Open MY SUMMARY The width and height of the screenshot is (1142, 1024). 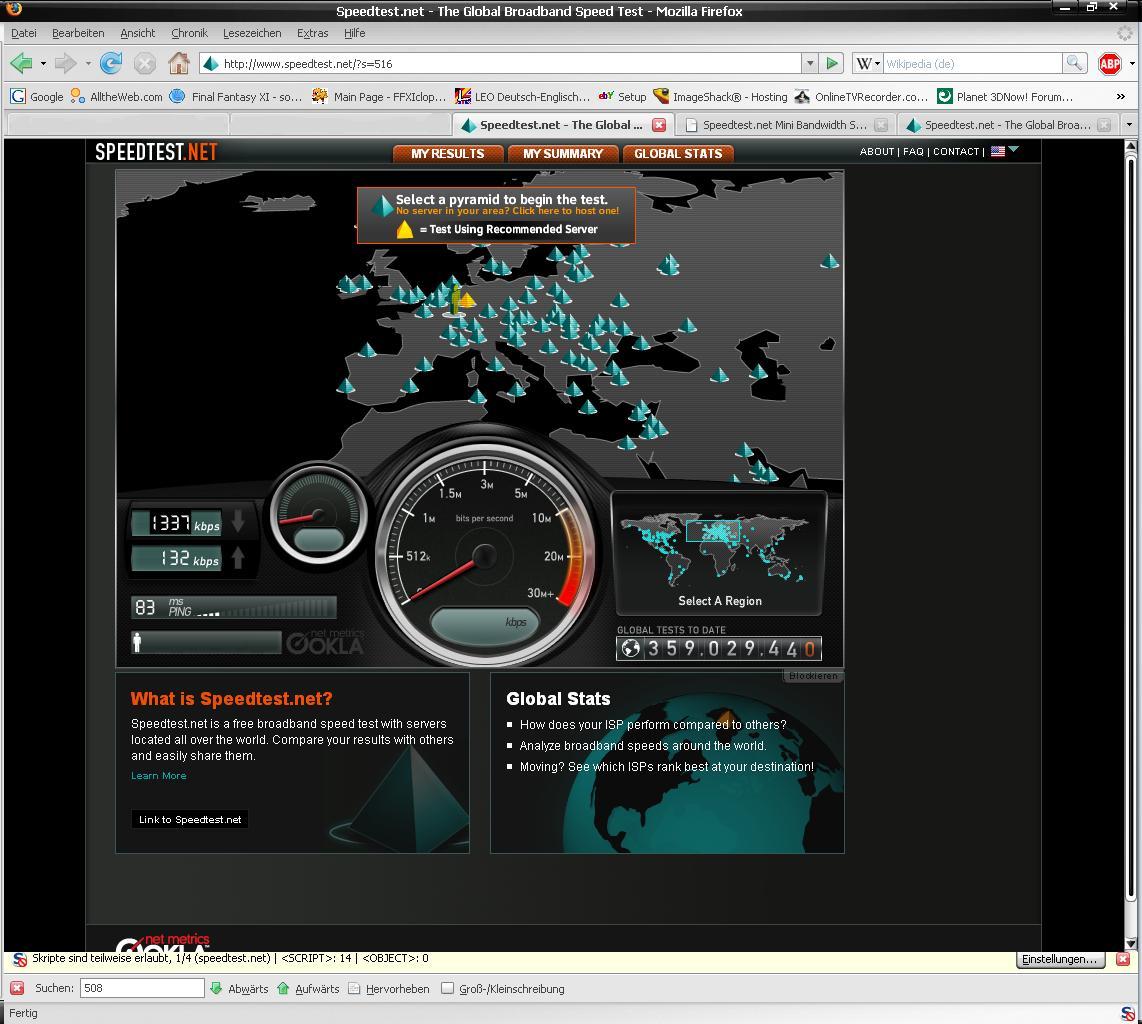point(563,154)
